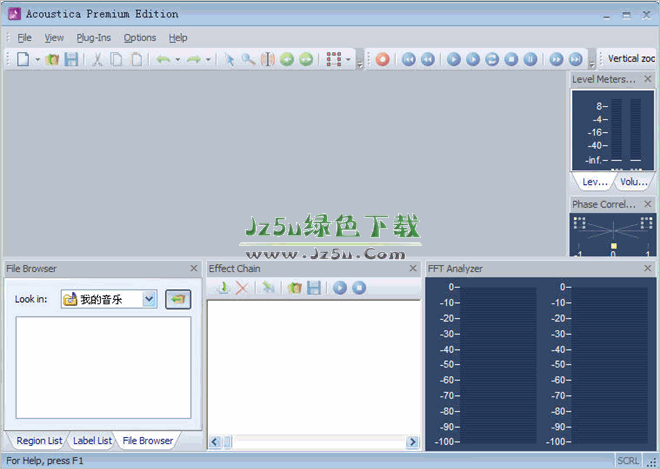This screenshot has width=660, height=469.
Task: Switch to the Label List tab
Action: 93,441
